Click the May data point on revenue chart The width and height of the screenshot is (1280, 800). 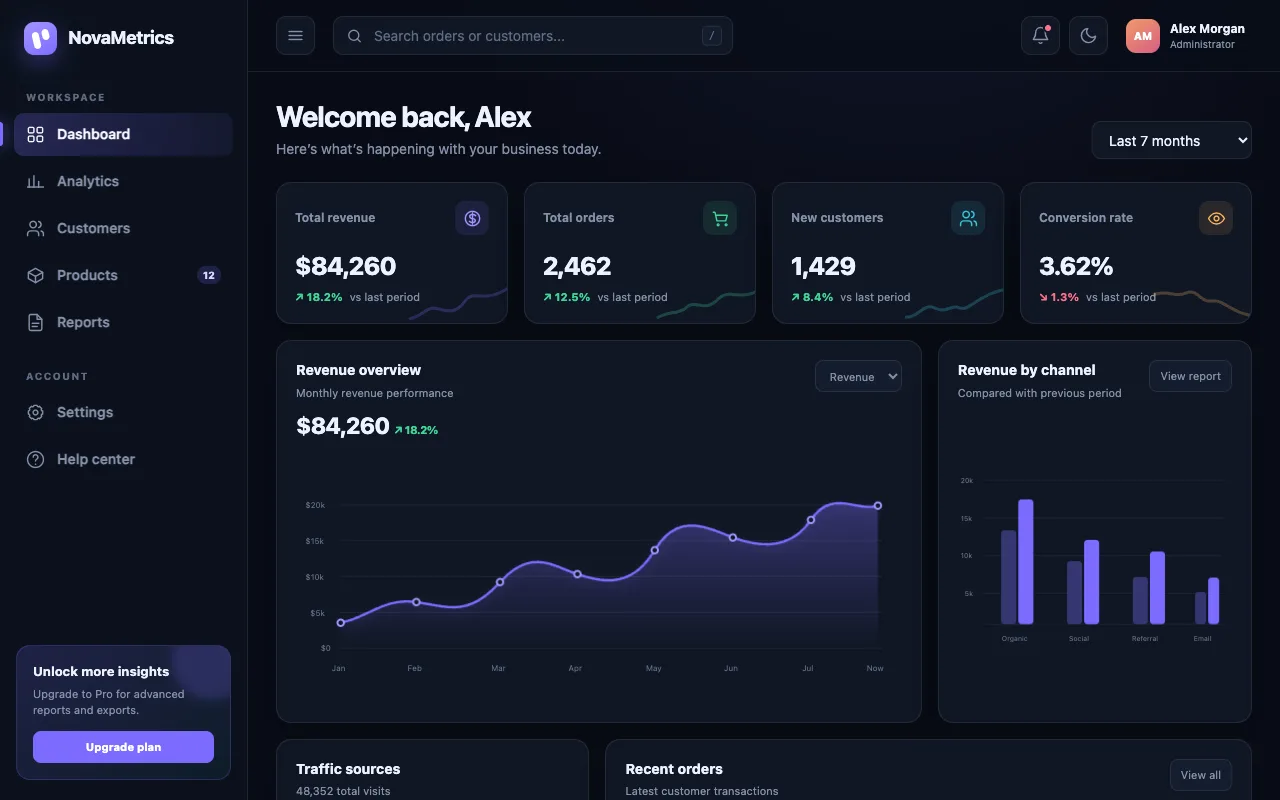click(x=655, y=550)
